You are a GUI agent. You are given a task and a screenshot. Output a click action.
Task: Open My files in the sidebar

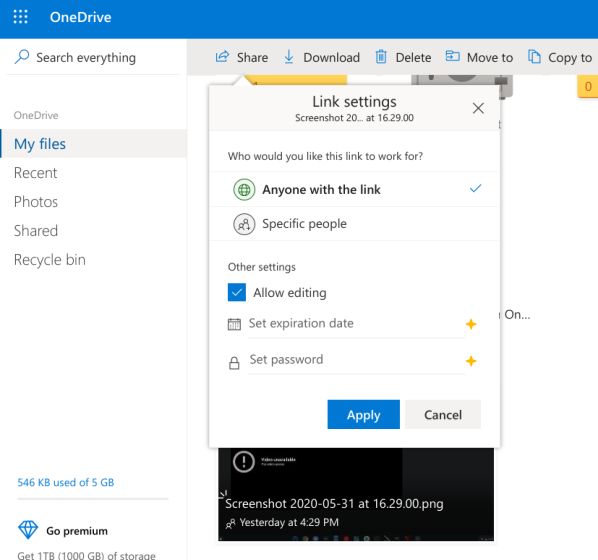[93, 143]
